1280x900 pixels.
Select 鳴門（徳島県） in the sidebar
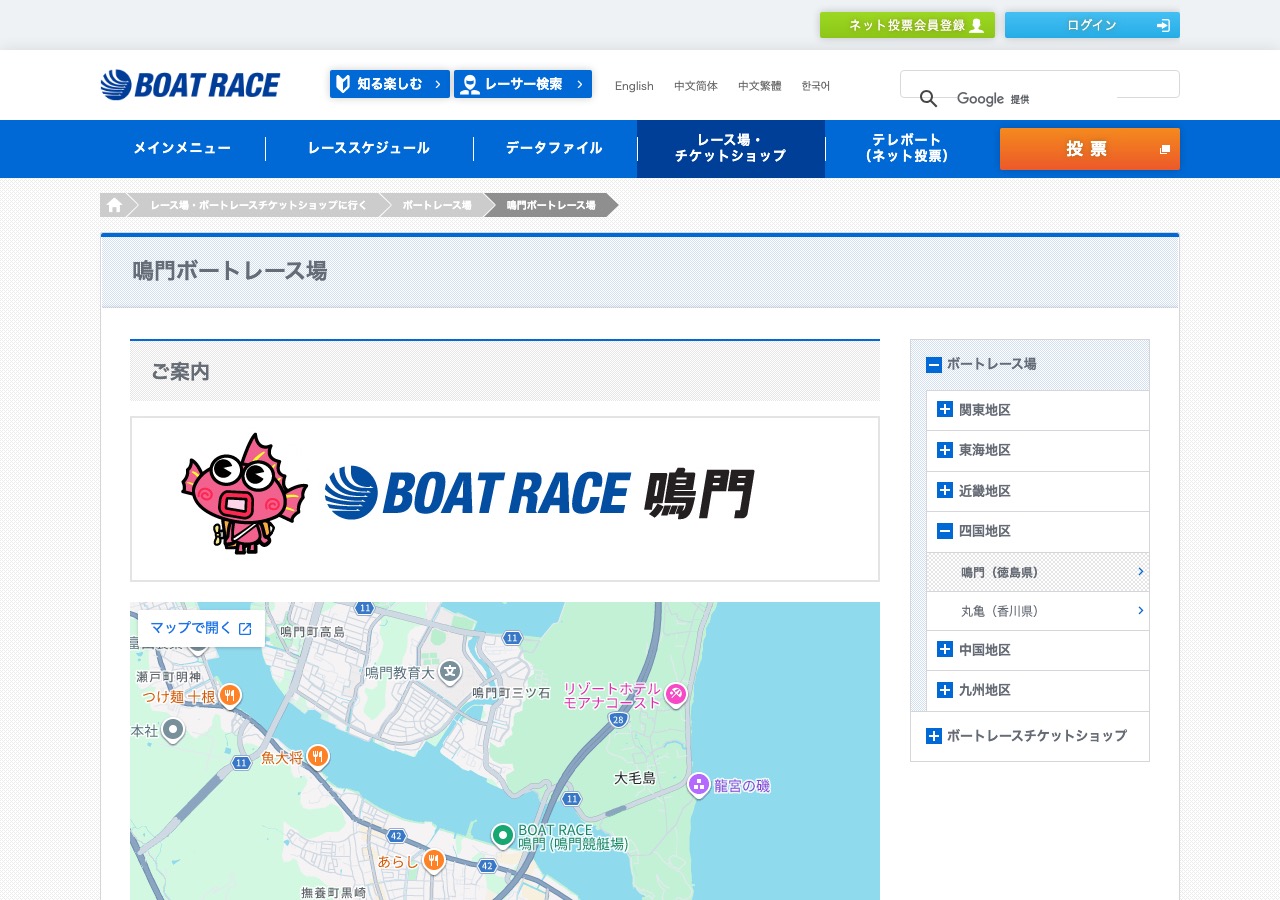click(x=1038, y=572)
